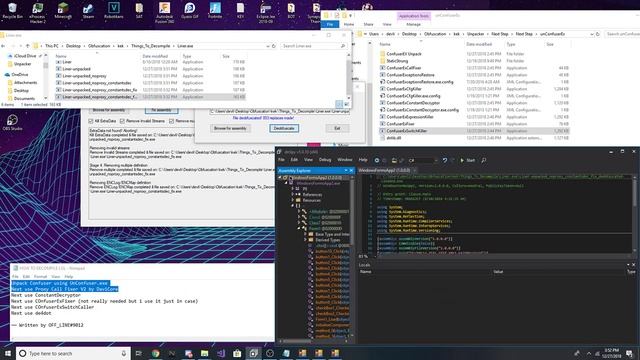The height and width of the screenshot is (360, 640).
Task: Open the notification center icon
Action: [x=629, y=353]
